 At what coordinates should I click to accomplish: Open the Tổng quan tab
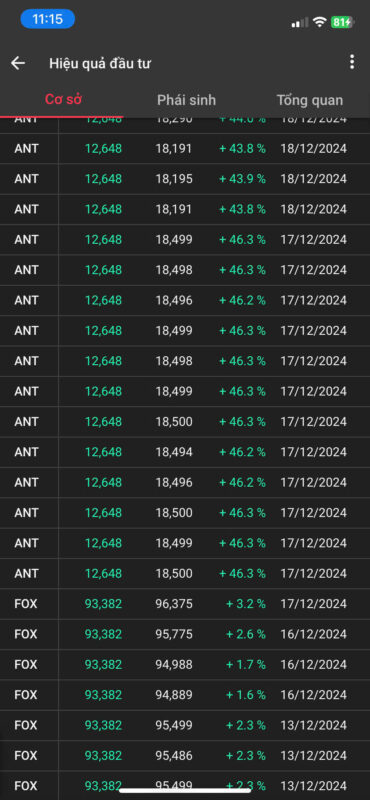pyautogui.click(x=310, y=100)
